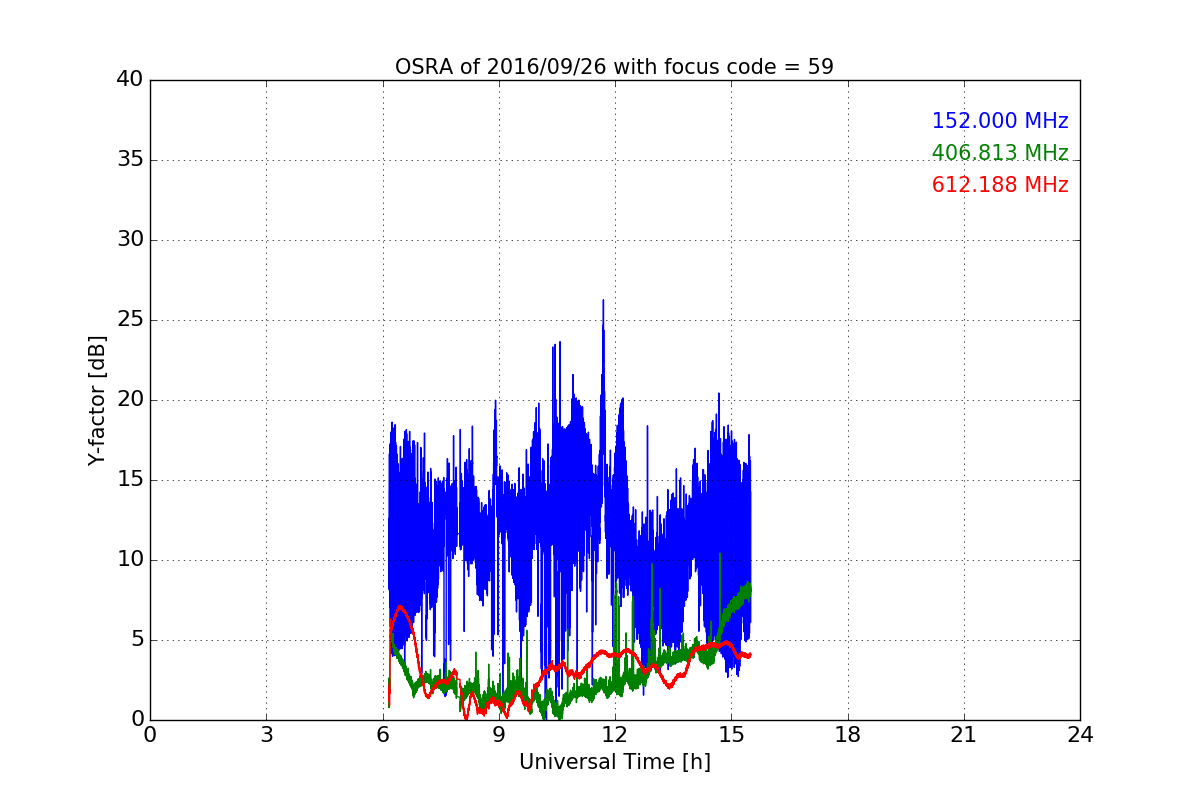1200x800 pixels.
Task: Click the y-axis tick value 30
Action: pyautogui.click(x=130, y=240)
